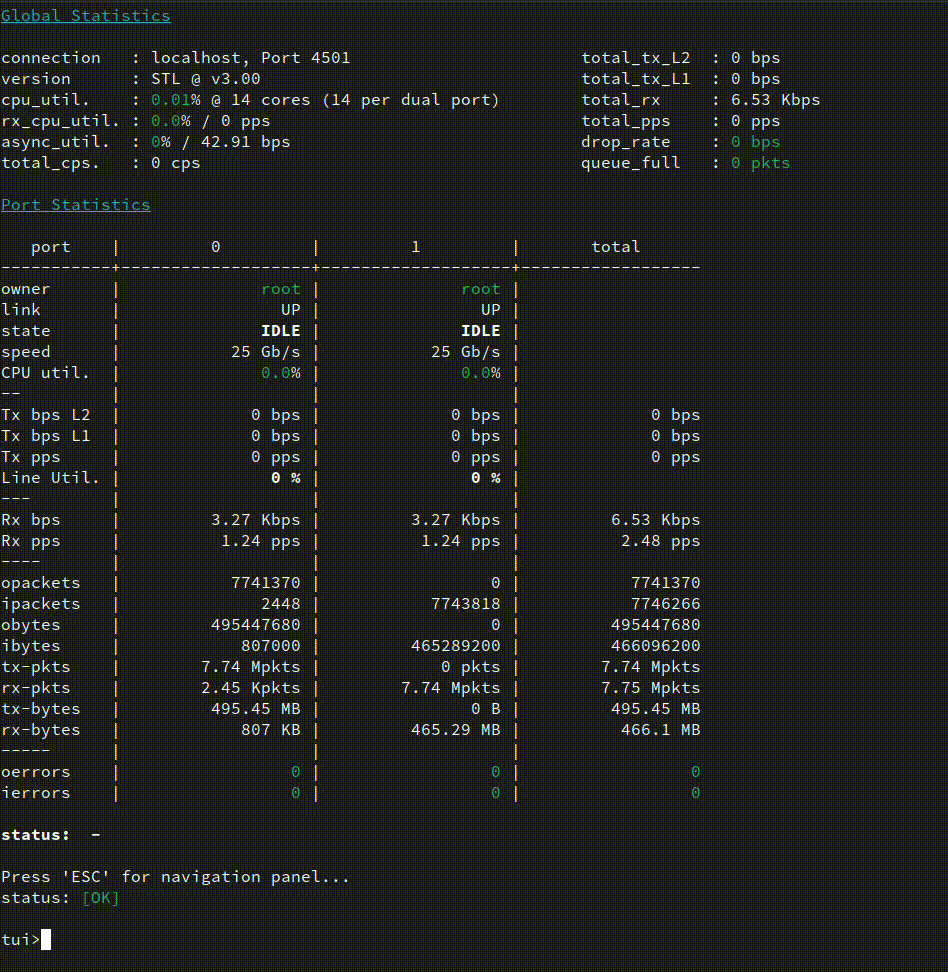Click the total column header

point(615,247)
